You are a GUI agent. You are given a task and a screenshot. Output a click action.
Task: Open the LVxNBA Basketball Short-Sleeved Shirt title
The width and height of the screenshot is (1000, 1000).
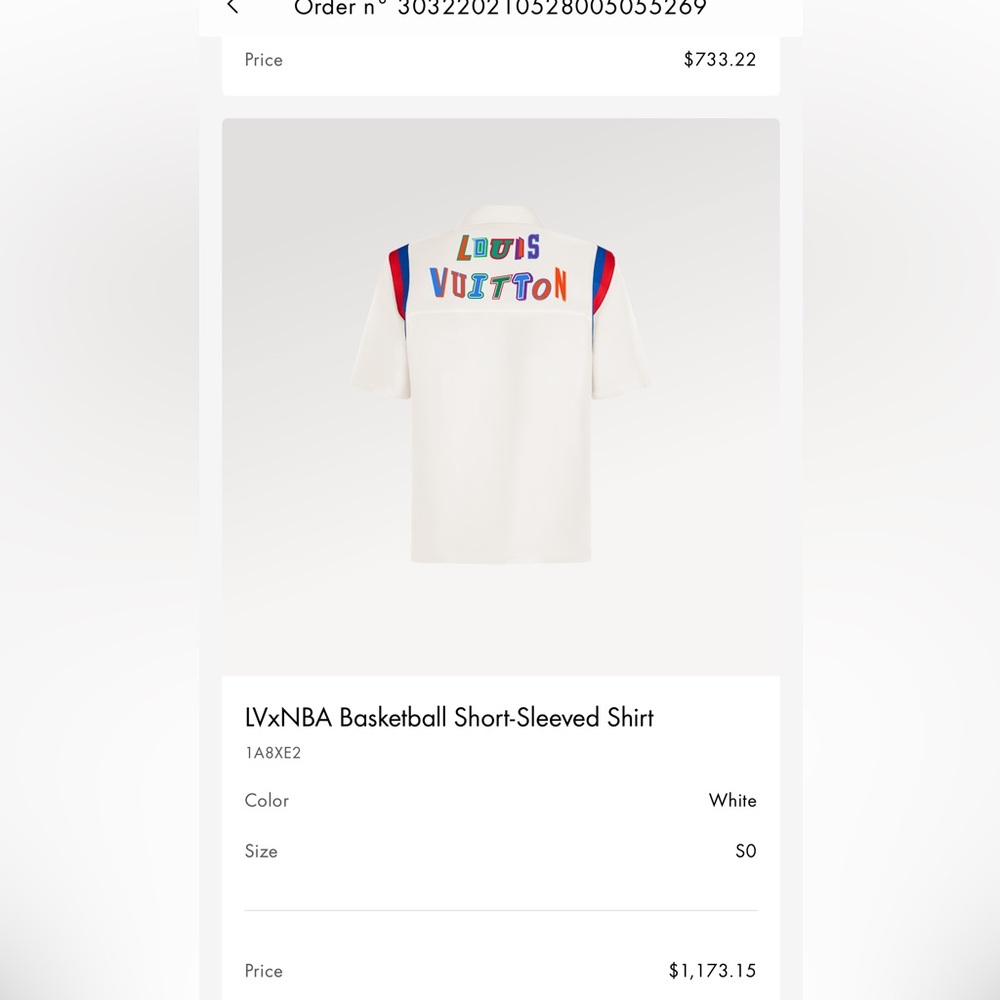pos(449,717)
